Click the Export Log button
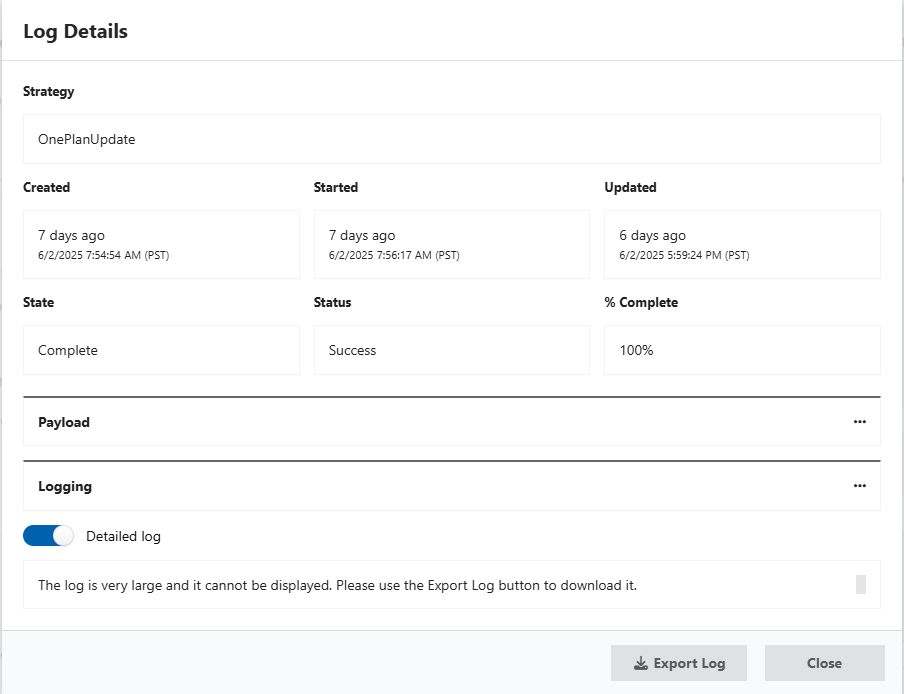904x694 pixels. click(x=679, y=663)
